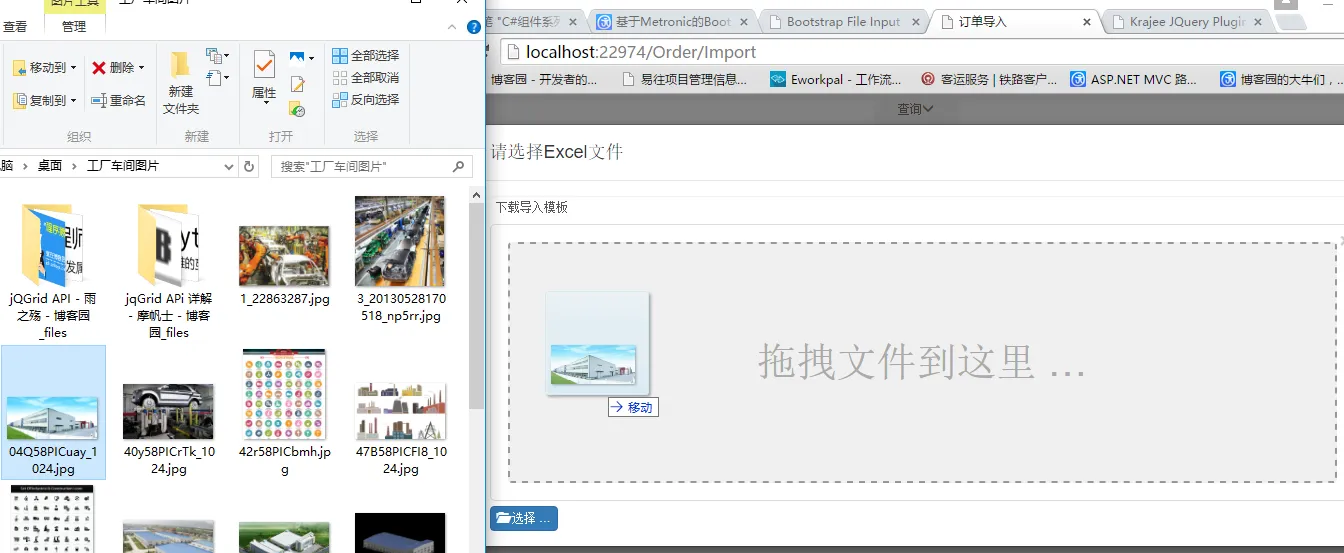Switch to Bootstrap File Input browser tab
1344x553 pixels.
(843, 21)
